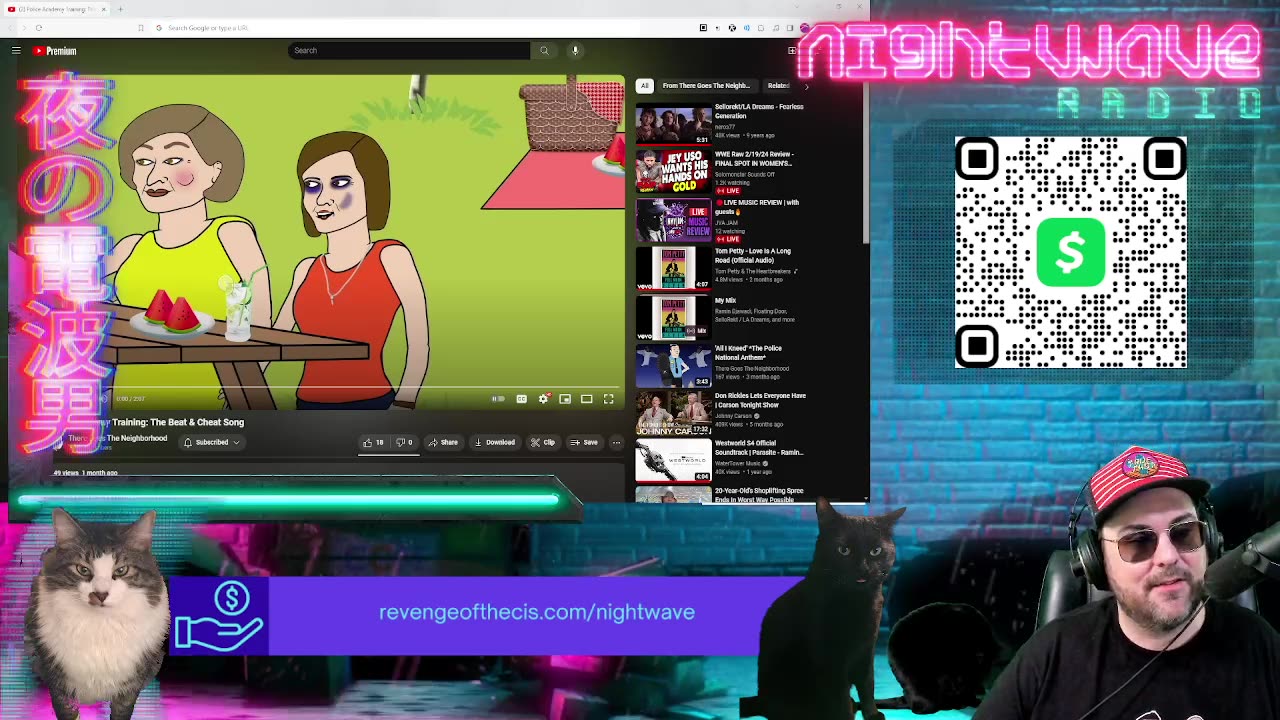Open Tom Petty - Love Is A Long Road
This screenshot has height=720, width=1280.
pyautogui.click(x=721, y=268)
